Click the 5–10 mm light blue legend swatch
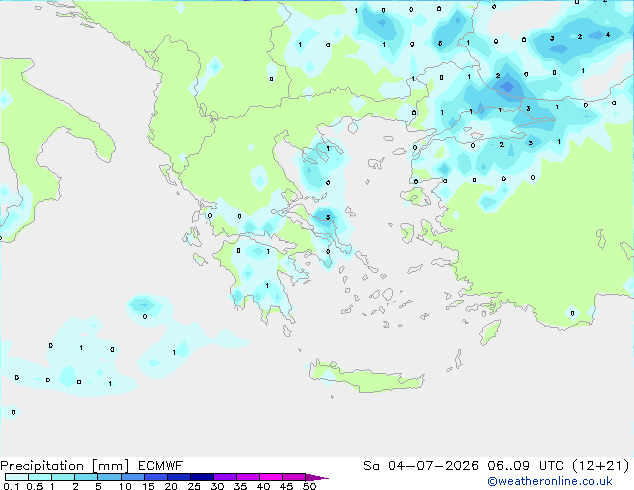 (109, 477)
